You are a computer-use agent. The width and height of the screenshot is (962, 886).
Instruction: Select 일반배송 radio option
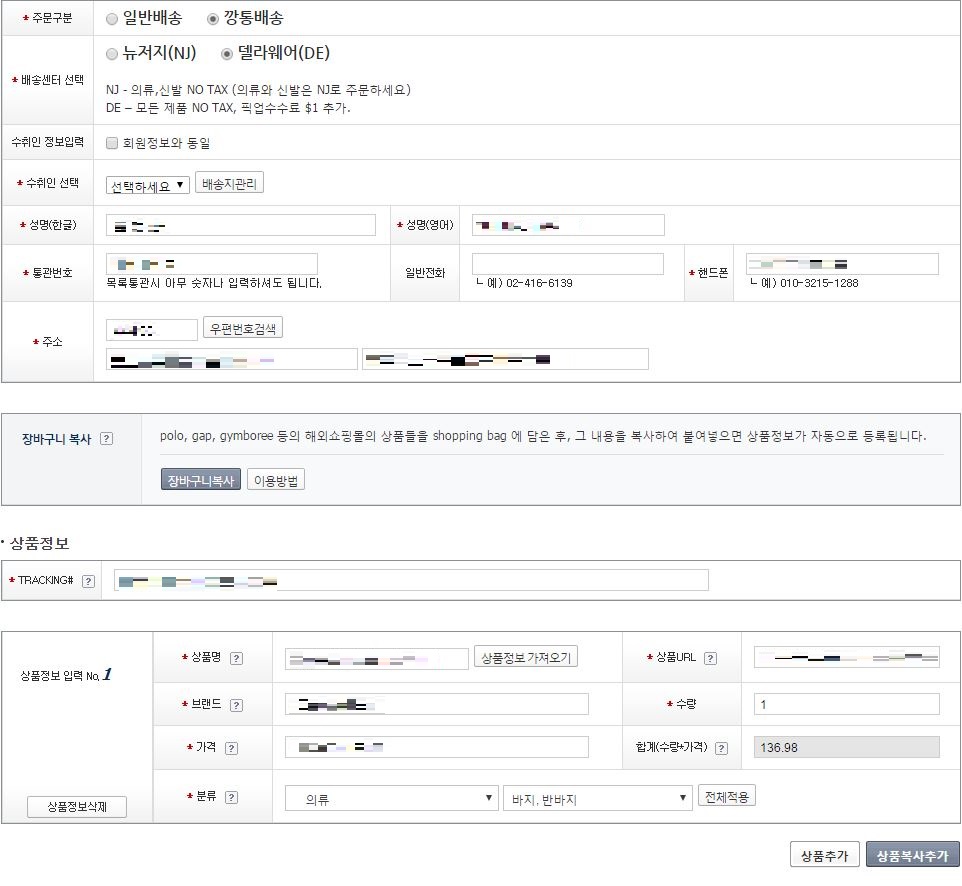112,19
